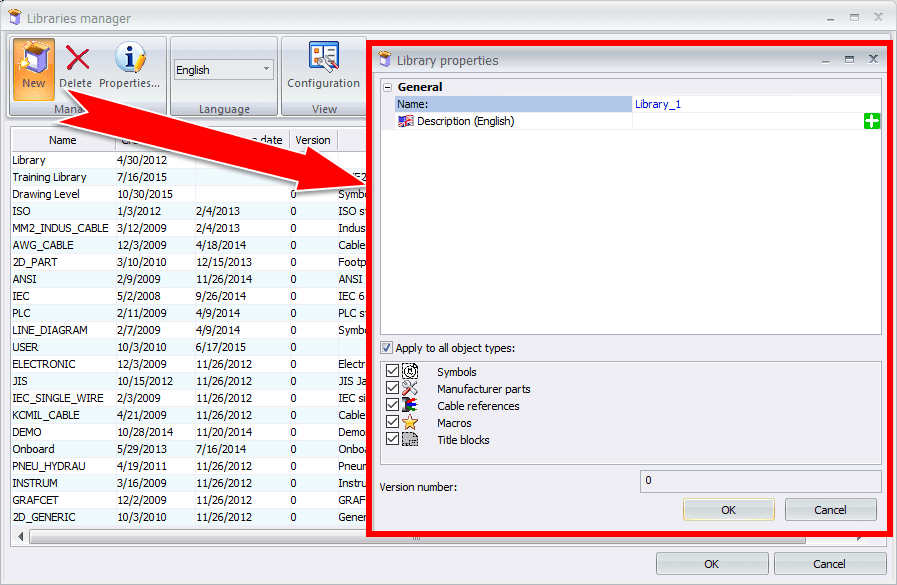Image resolution: width=897 pixels, height=585 pixels.
Task: Cancel the Library properties dialog
Action: 830,510
